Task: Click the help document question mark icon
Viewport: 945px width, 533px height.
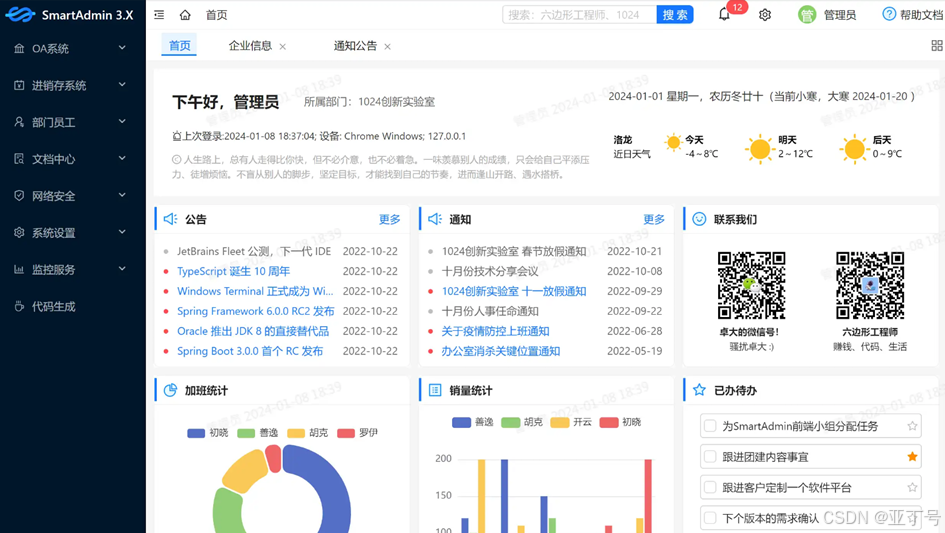Action: [x=889, y=14]
